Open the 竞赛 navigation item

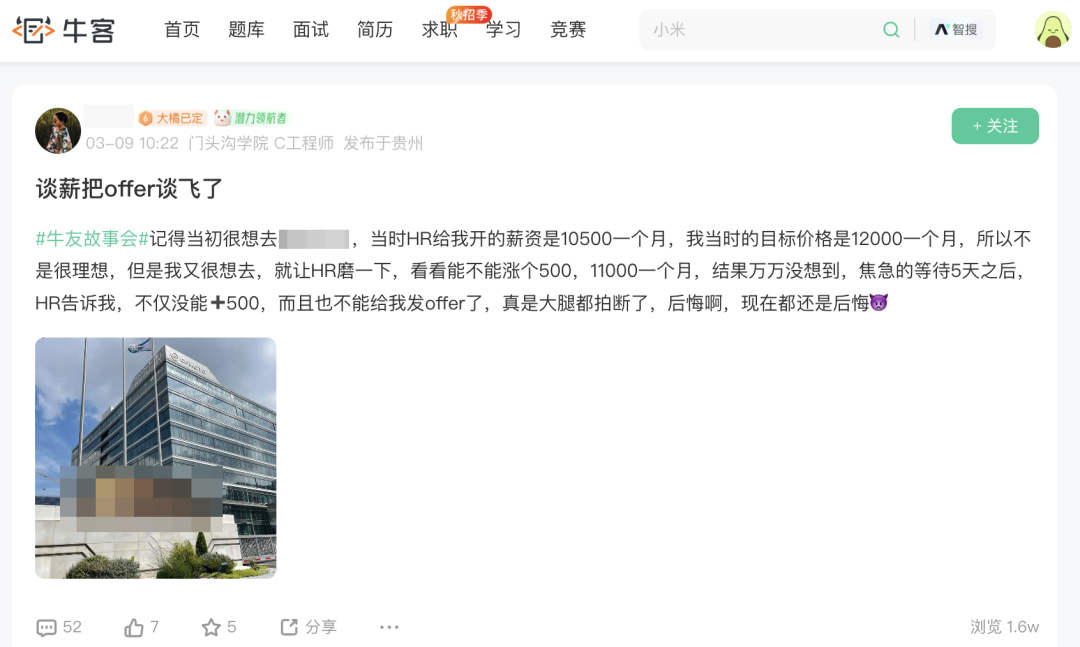(568, 30)
